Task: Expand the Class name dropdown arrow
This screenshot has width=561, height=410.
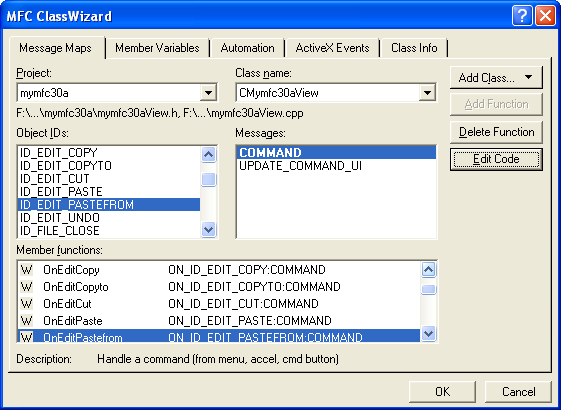Action: point(427,93)
